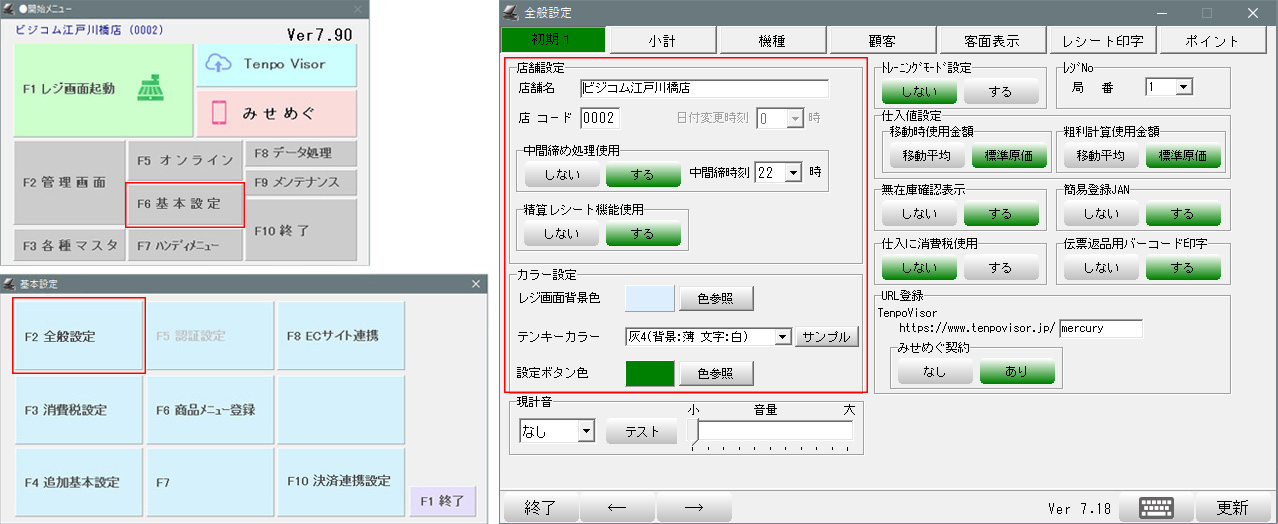Click the TenpoVisor URL mercury field
This screenshot has height=524, width=1278.
point(1100,327)
